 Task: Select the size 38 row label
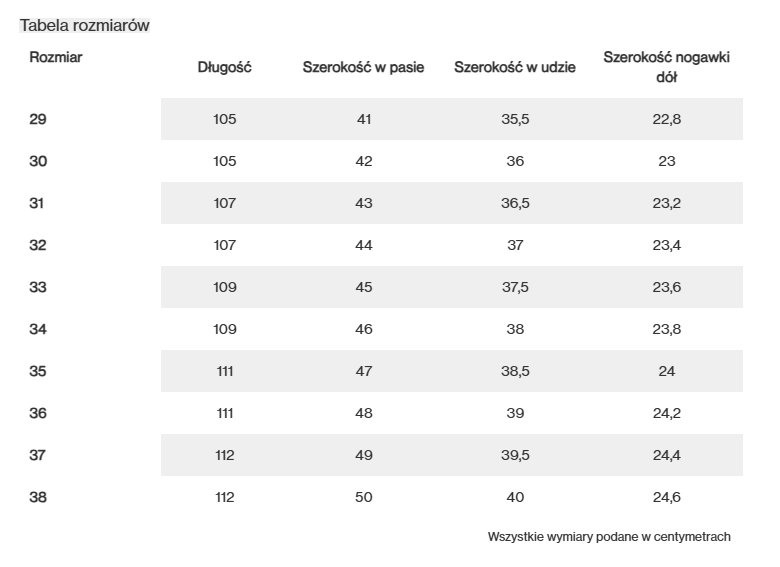point(38,497)
